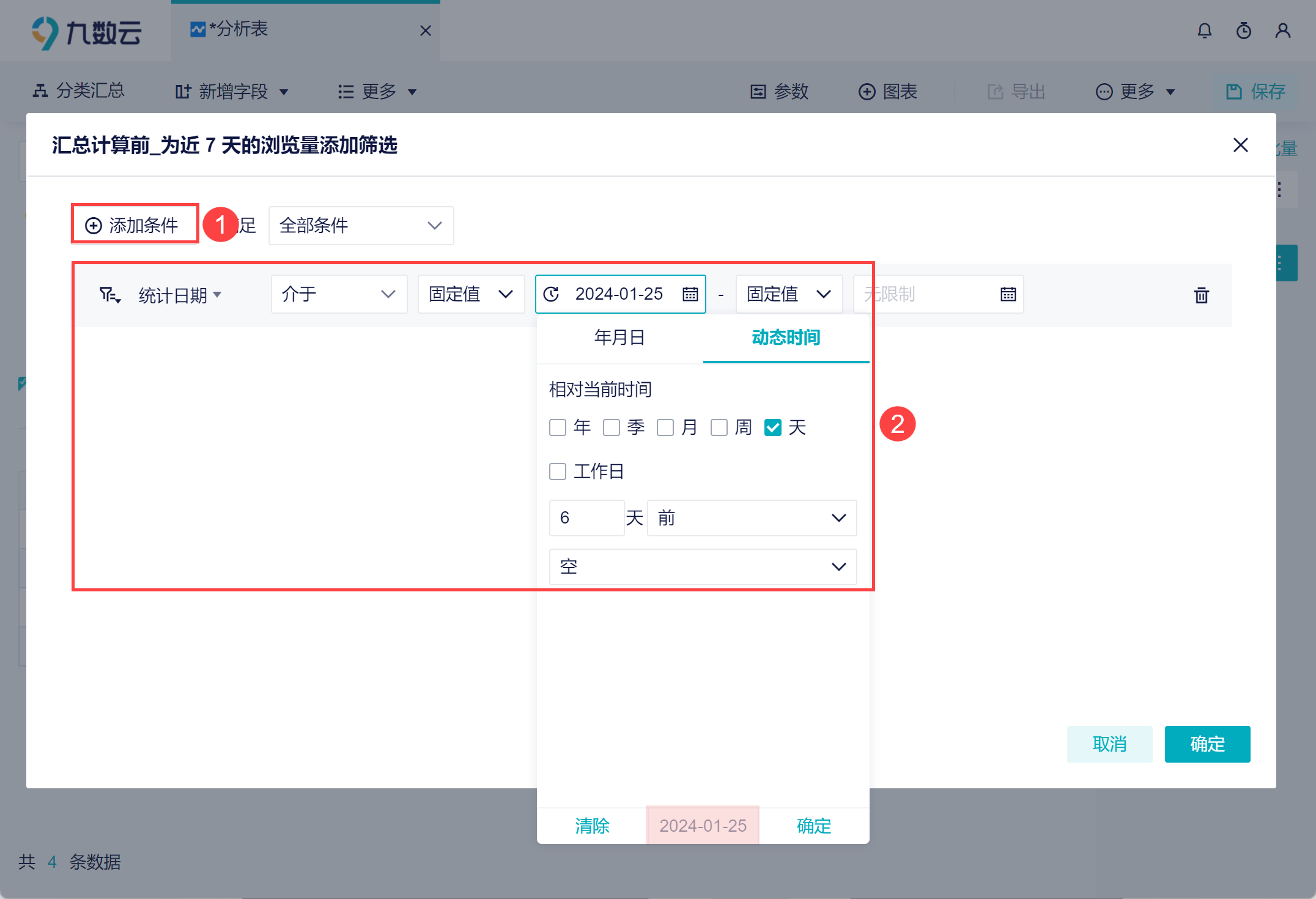The image size is (1316, 899).
Task: Open calendar icon in 无限制 date field
Action: (1008, 294)
